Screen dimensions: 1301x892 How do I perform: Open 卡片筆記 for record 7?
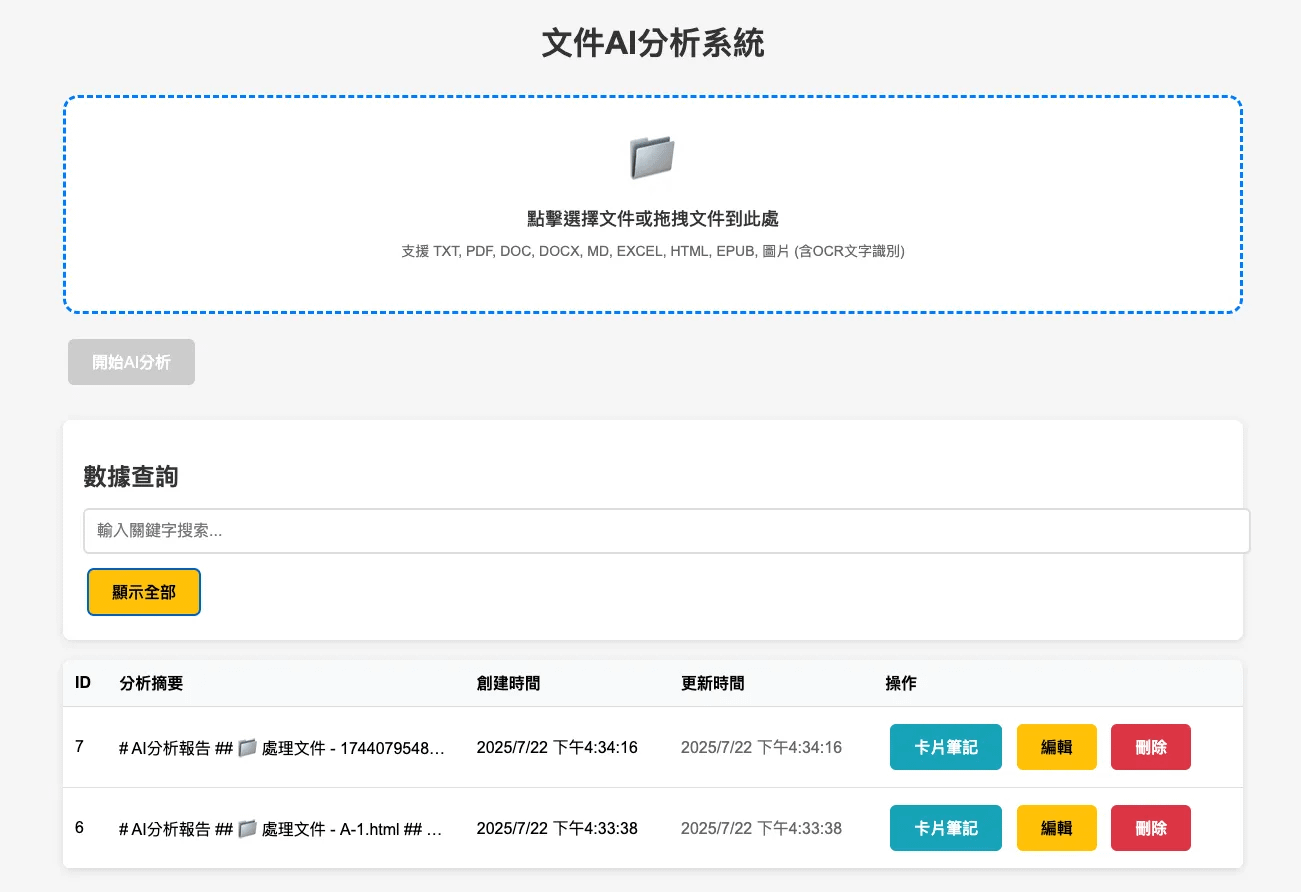945,747
